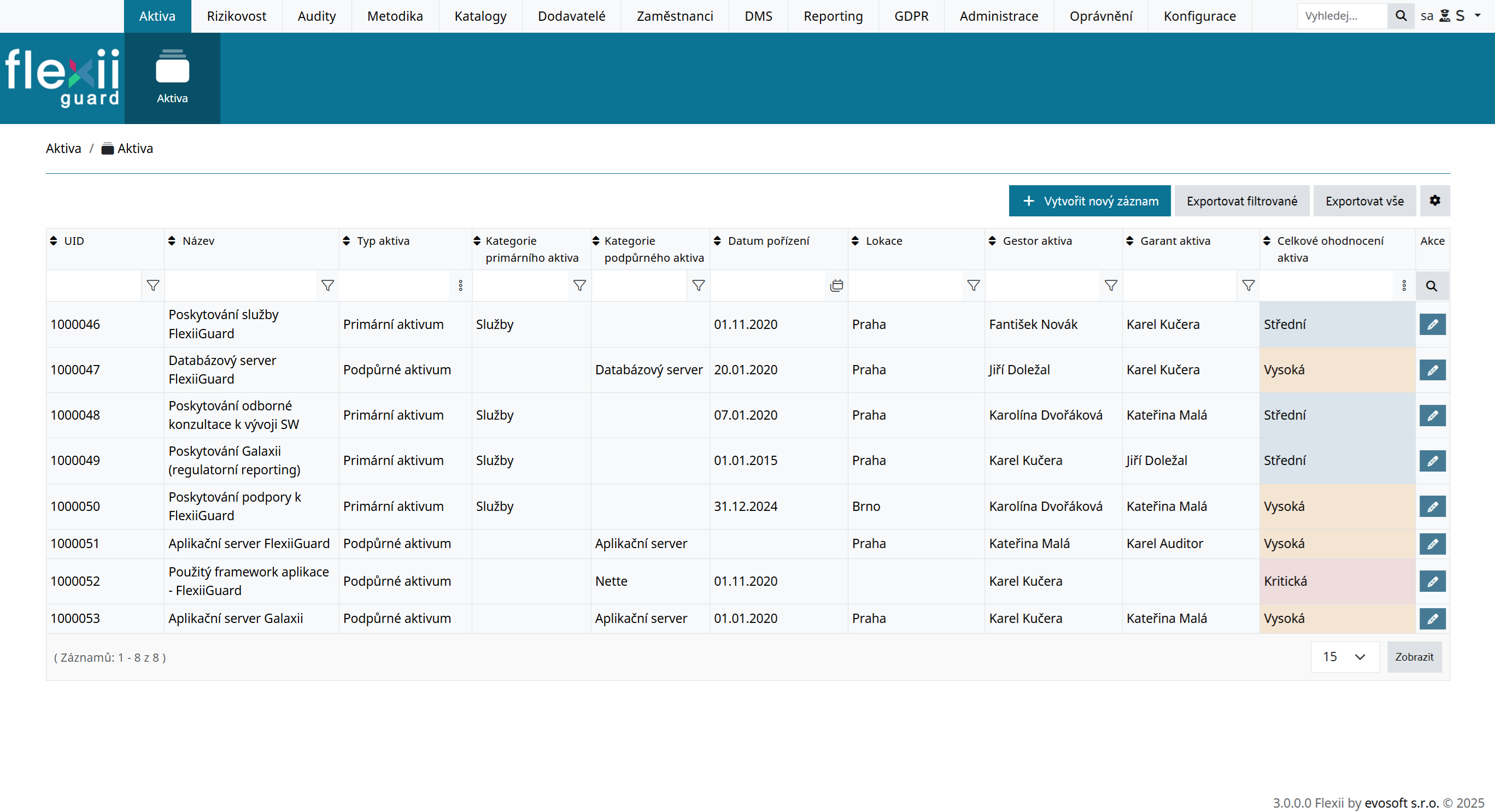Image resolution: width=1495 pixels, height=812 pixels.
Task: Click the magnifier search icon in Akce column
Action: [1432, 286]
